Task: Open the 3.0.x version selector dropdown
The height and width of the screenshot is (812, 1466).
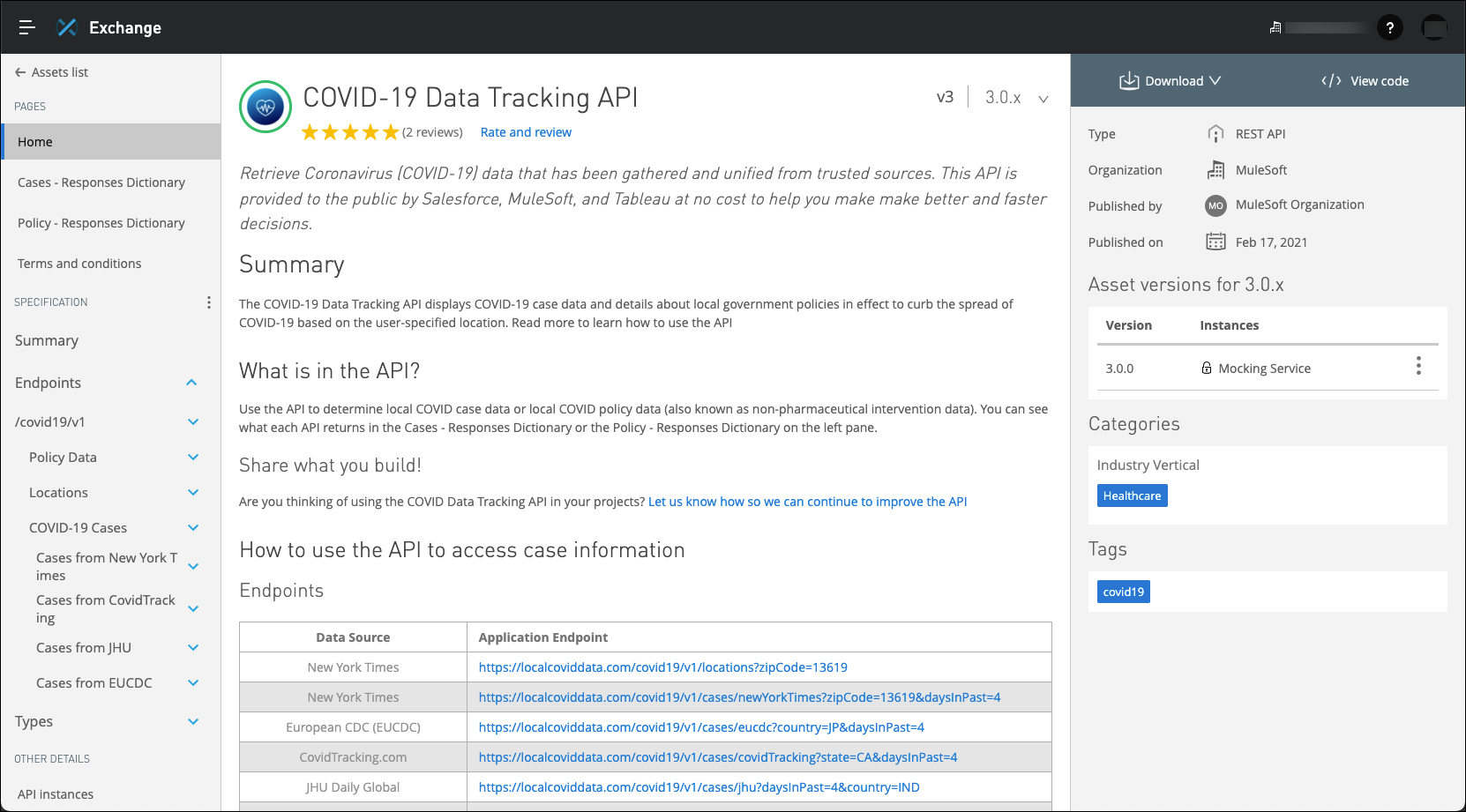Action: click(x=1017, y=98)
